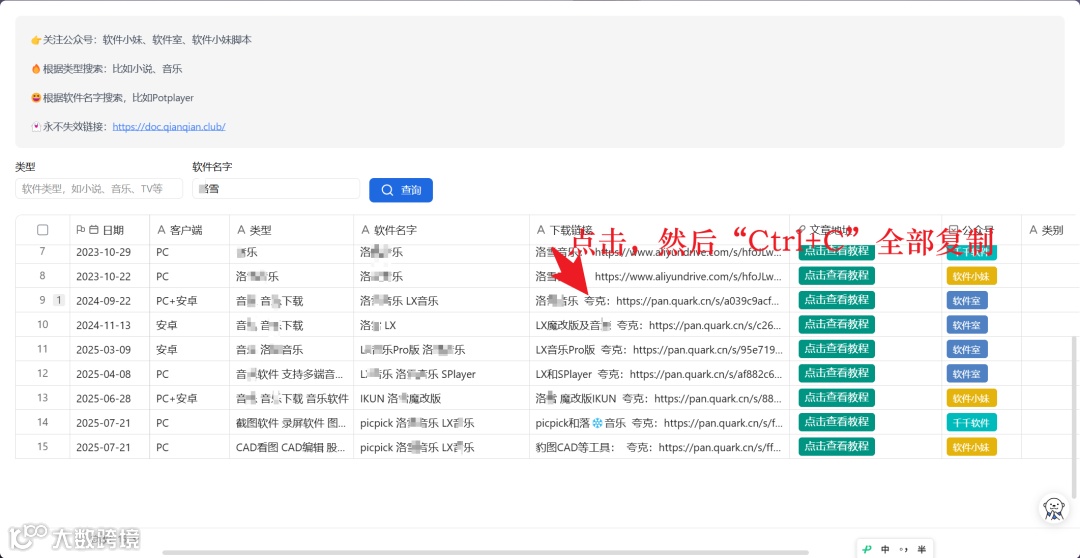Image resolution: width=1080 pixels, height=558 pixels.
Task: Open 点击查看教程 for the 2024-09-22 row
Action: (x=836, y=300)
